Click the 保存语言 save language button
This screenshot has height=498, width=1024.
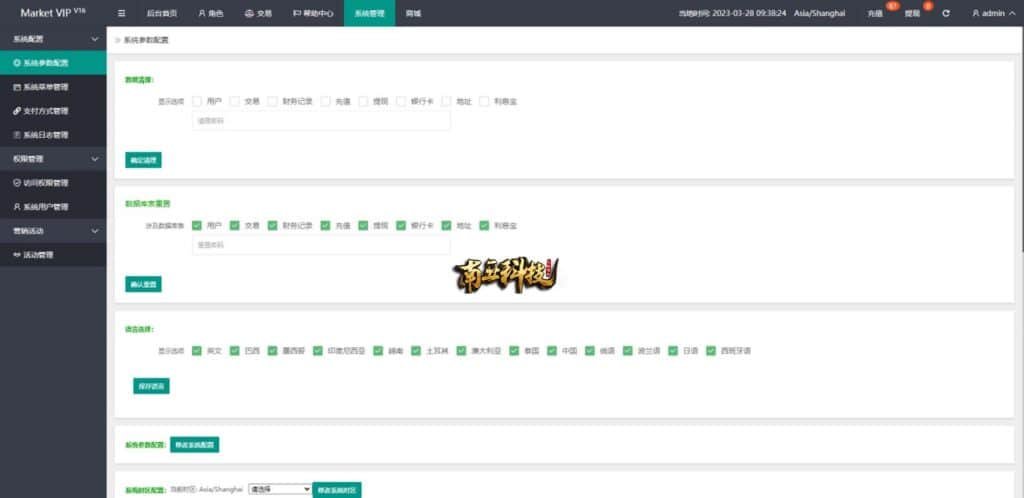(151, 386)
